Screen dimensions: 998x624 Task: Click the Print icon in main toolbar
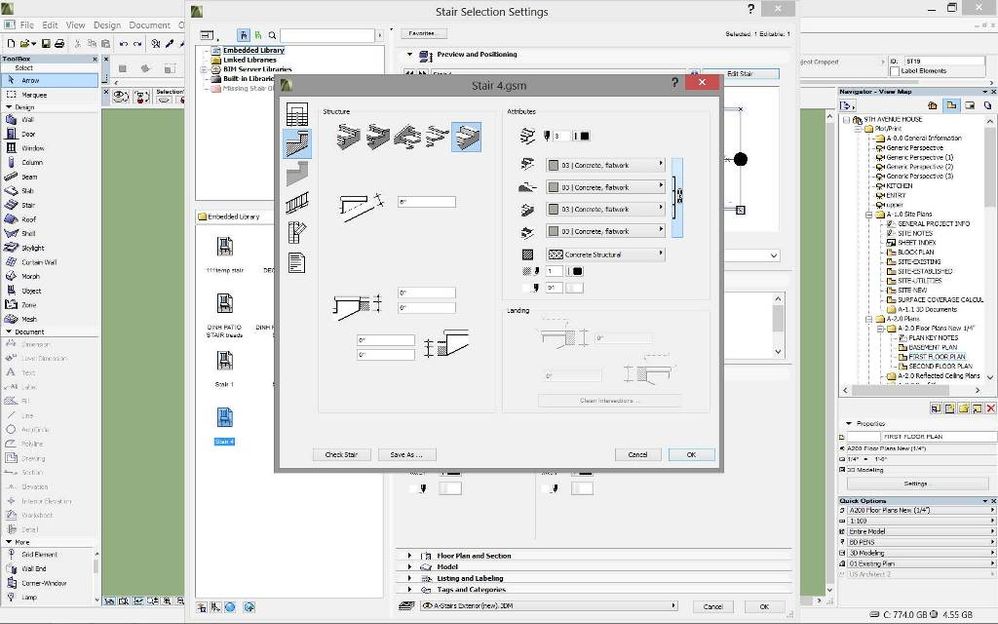click(x=59, y=43)
